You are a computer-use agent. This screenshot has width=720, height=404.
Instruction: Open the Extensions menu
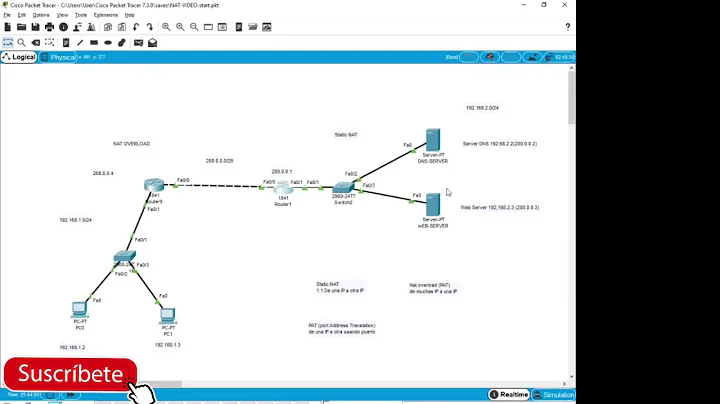106,15
